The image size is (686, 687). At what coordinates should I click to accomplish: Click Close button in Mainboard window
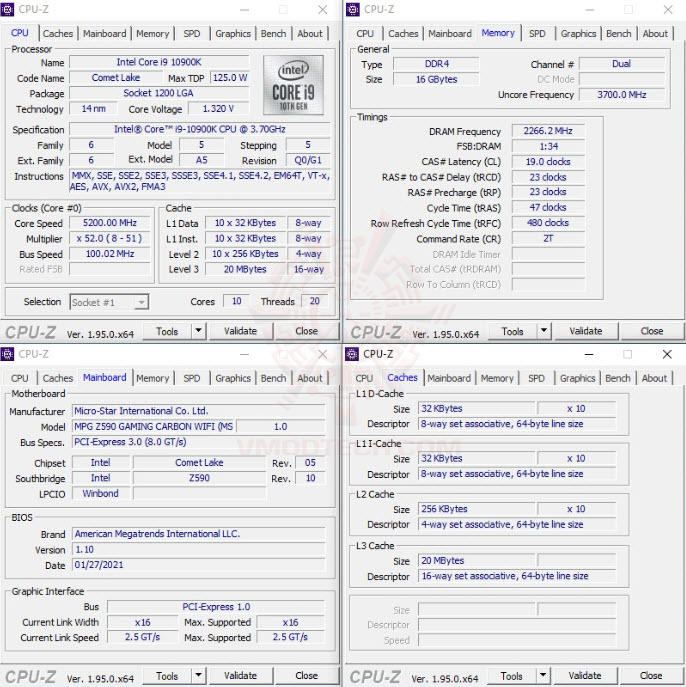click(x=306, y=676)
